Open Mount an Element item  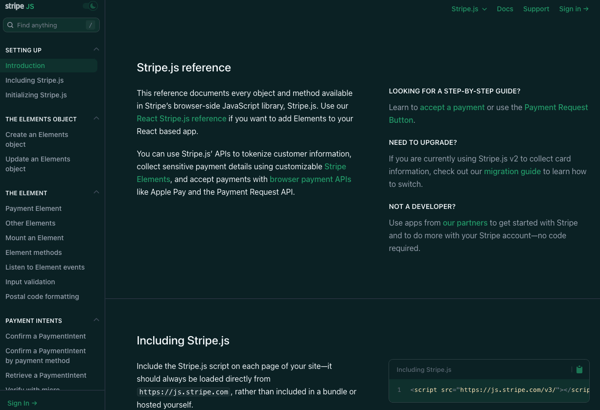(x=34, y=238)
